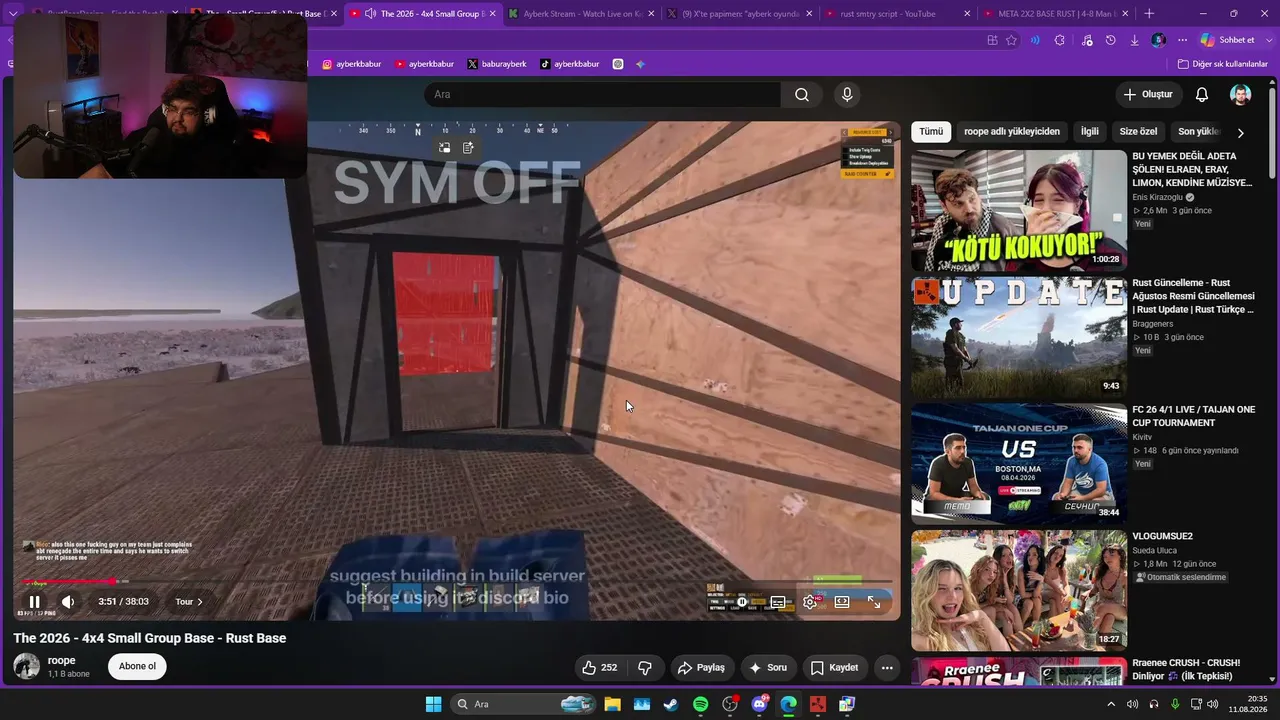Open the YouTube notifications bell

(x=1202, y=94)
